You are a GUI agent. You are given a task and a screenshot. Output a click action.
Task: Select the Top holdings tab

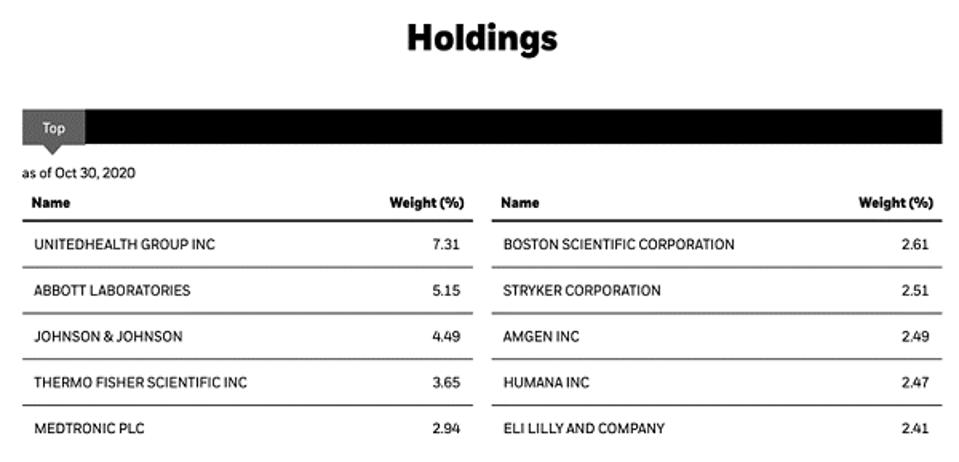[54, 128]
